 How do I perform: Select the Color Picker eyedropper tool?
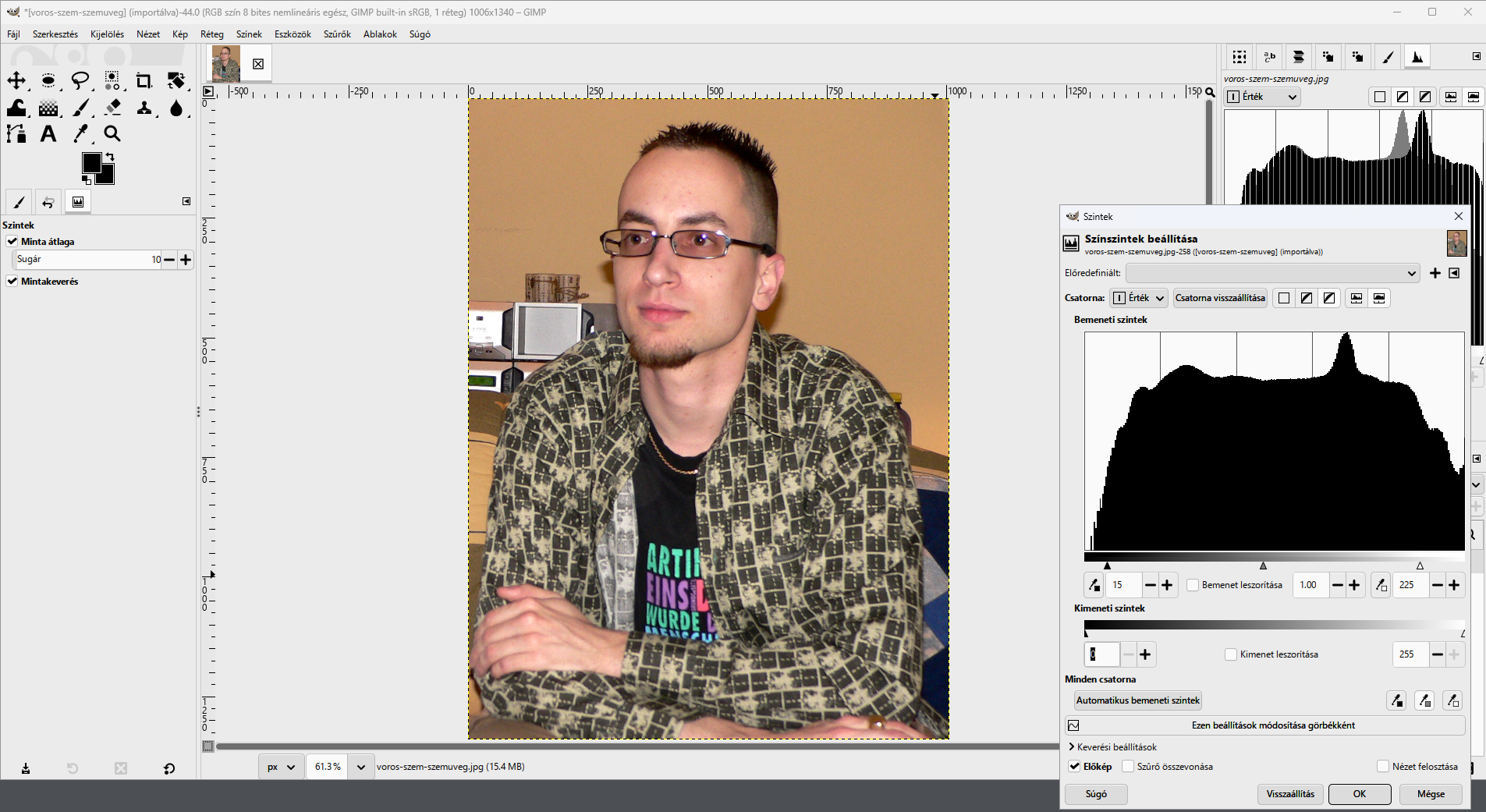(x=80, y=134)
